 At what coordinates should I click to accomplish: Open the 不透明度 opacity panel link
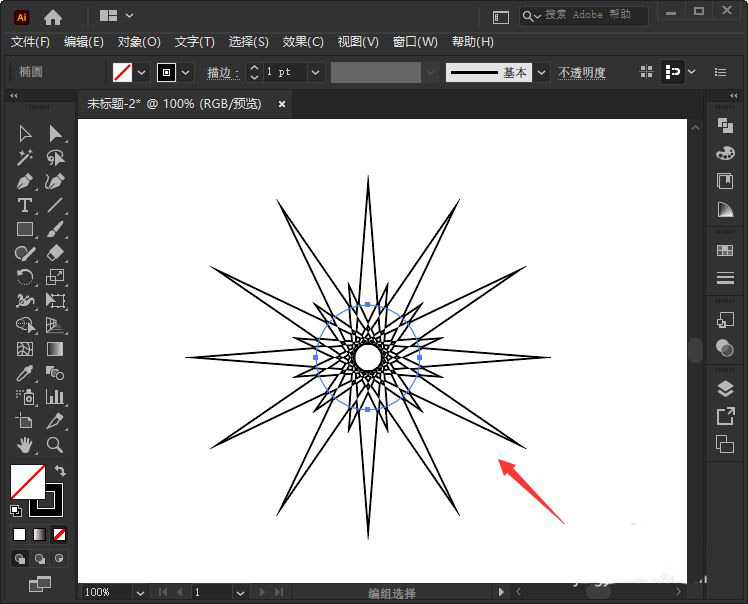pos(582,73)
